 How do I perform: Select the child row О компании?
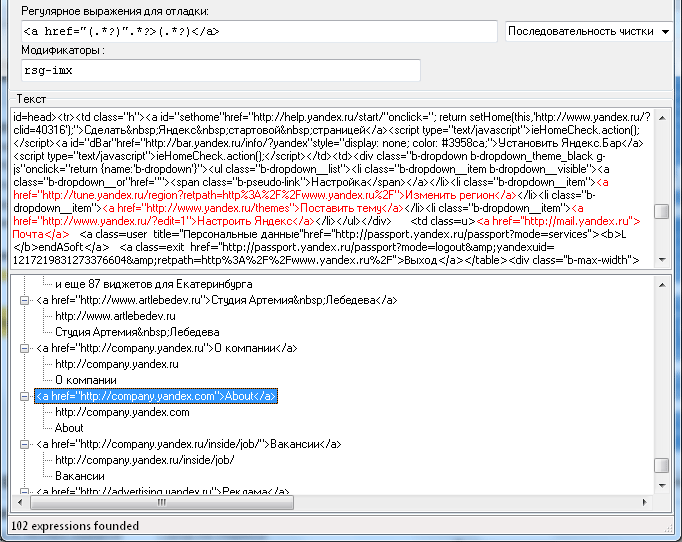86,380
